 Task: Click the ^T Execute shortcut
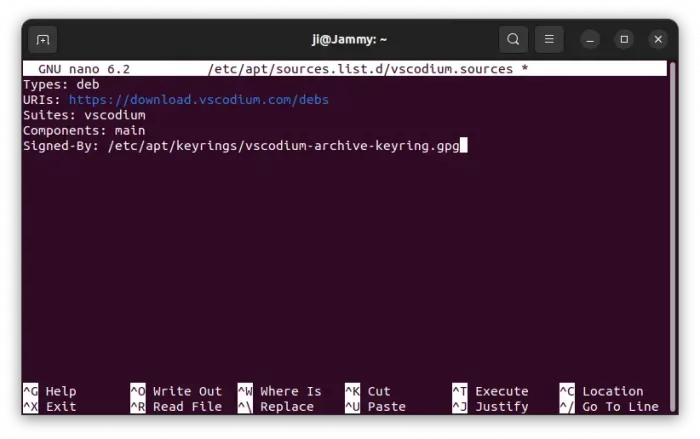pyautogui.click(x=490, y=391)
